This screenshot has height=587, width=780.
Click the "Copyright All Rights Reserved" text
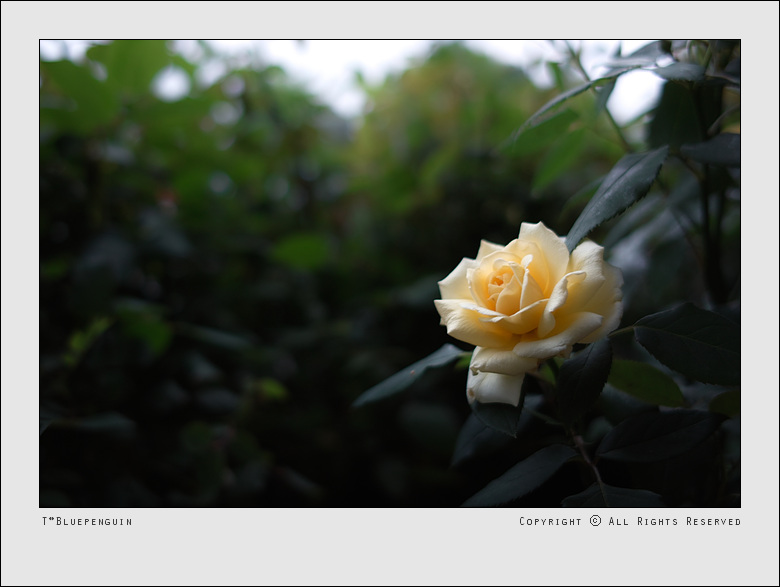click(630, 521)
